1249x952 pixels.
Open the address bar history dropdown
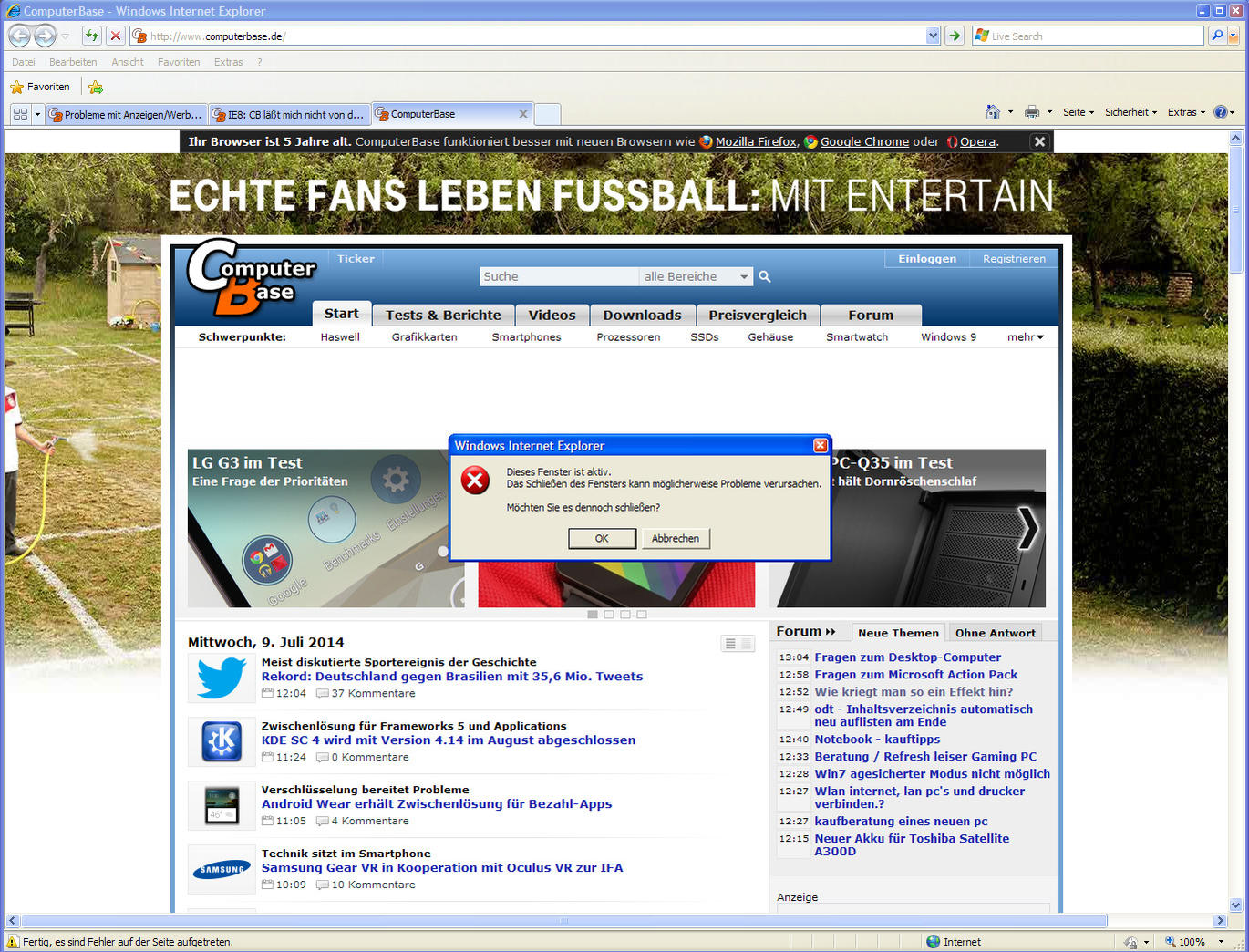click(x=933, y=36)
